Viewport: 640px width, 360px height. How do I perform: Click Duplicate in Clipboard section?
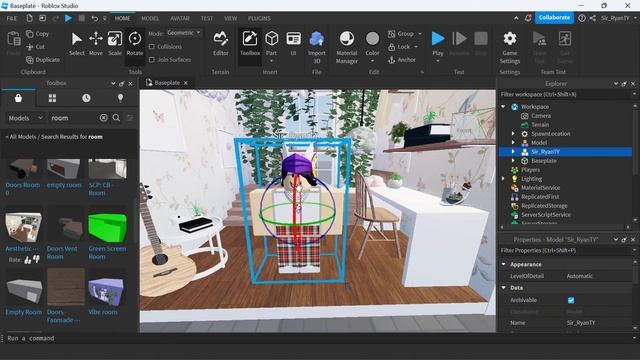click(x=43, y=60)
